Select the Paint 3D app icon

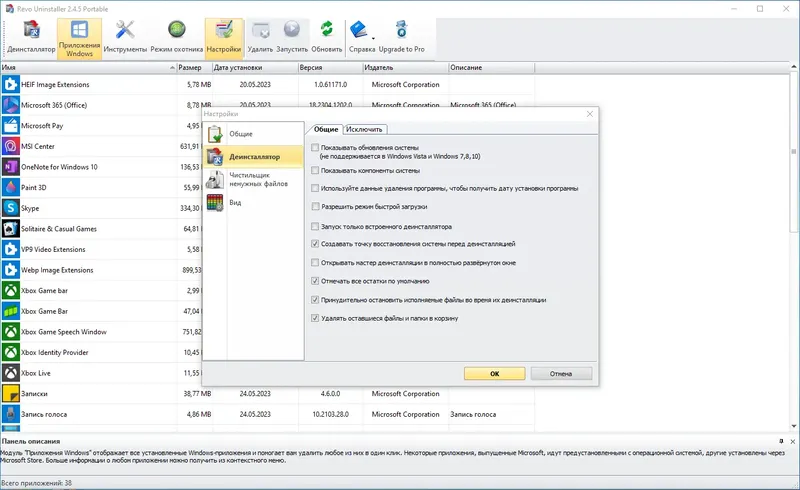coord(11,187)
